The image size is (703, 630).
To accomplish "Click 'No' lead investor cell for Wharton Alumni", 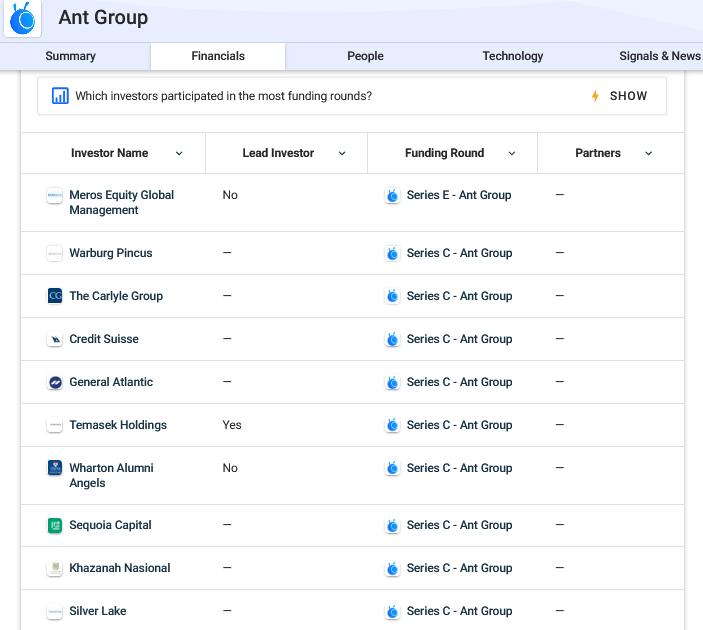I will (230, 468).
